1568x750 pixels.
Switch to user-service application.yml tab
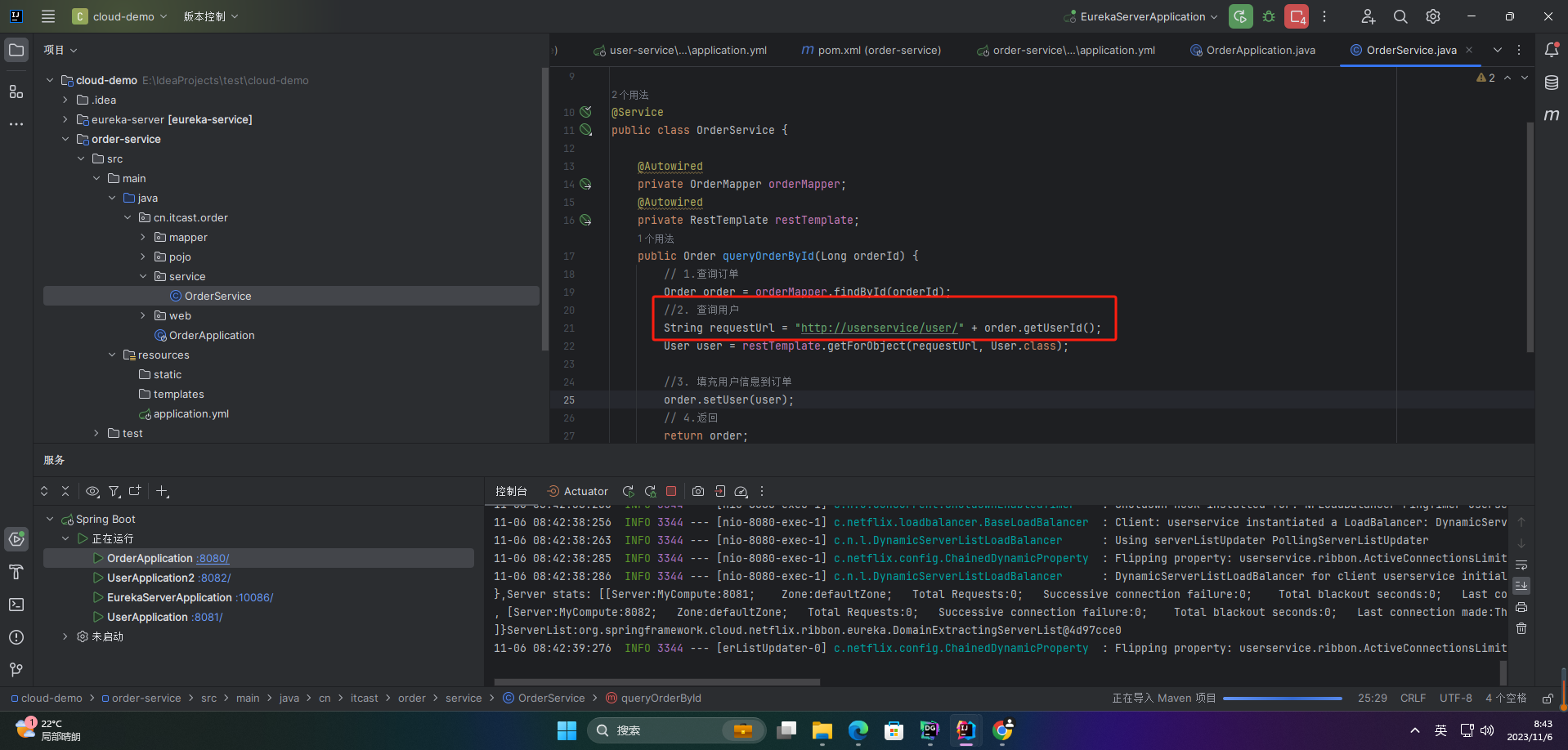[680, 50]
